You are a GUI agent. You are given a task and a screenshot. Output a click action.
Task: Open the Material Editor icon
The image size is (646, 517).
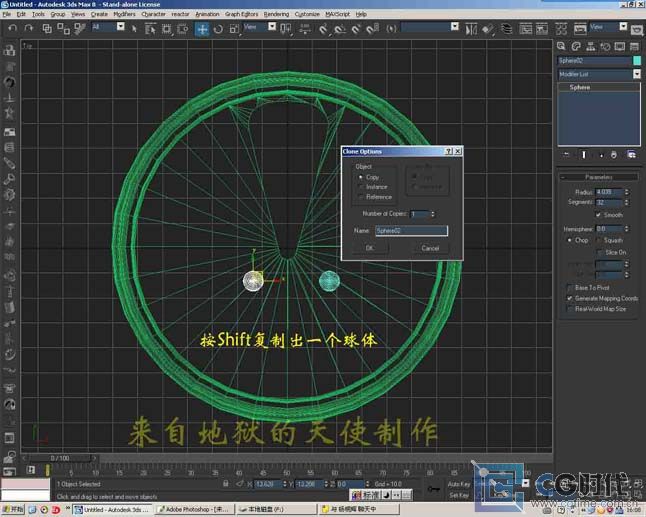[561, 29]
